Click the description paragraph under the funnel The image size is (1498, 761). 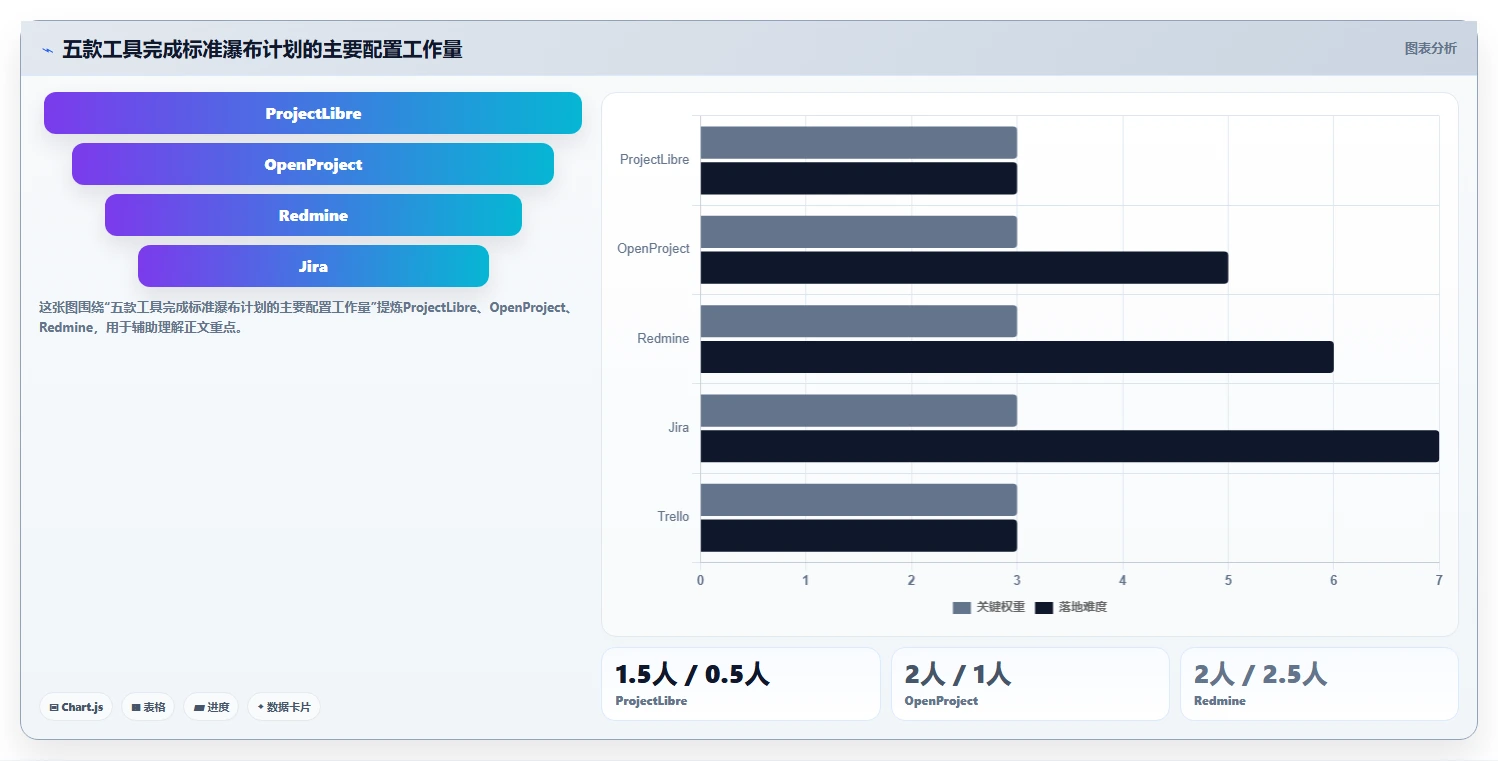tap(307, 317)
